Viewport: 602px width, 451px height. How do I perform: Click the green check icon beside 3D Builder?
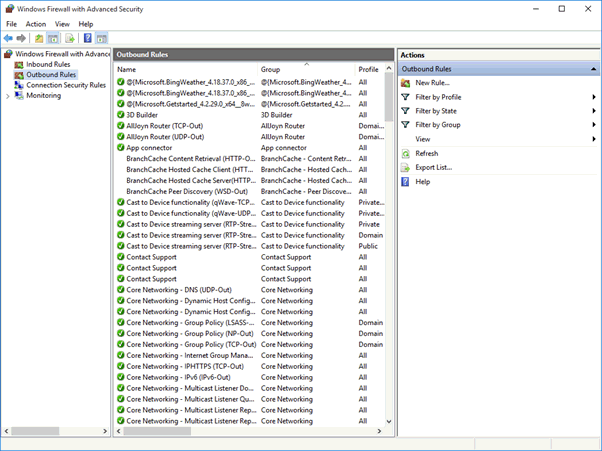tap(121, 115)
